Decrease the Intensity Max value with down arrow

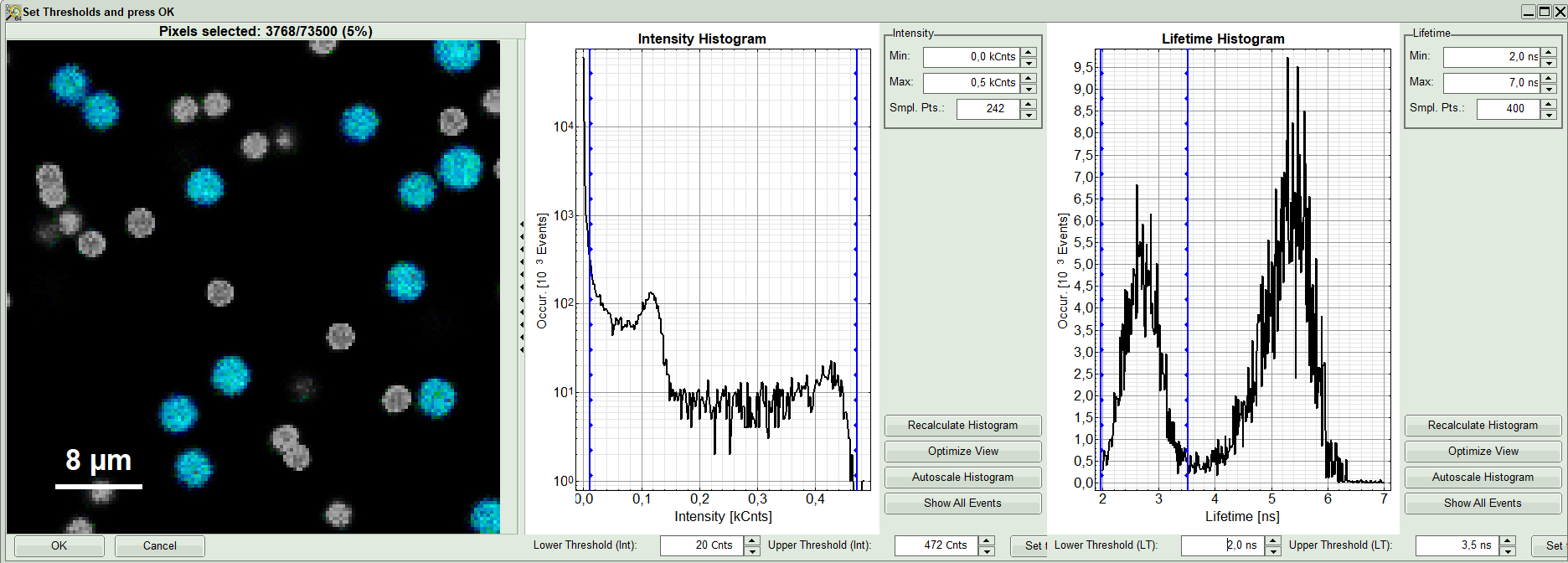pos(1029,88)
